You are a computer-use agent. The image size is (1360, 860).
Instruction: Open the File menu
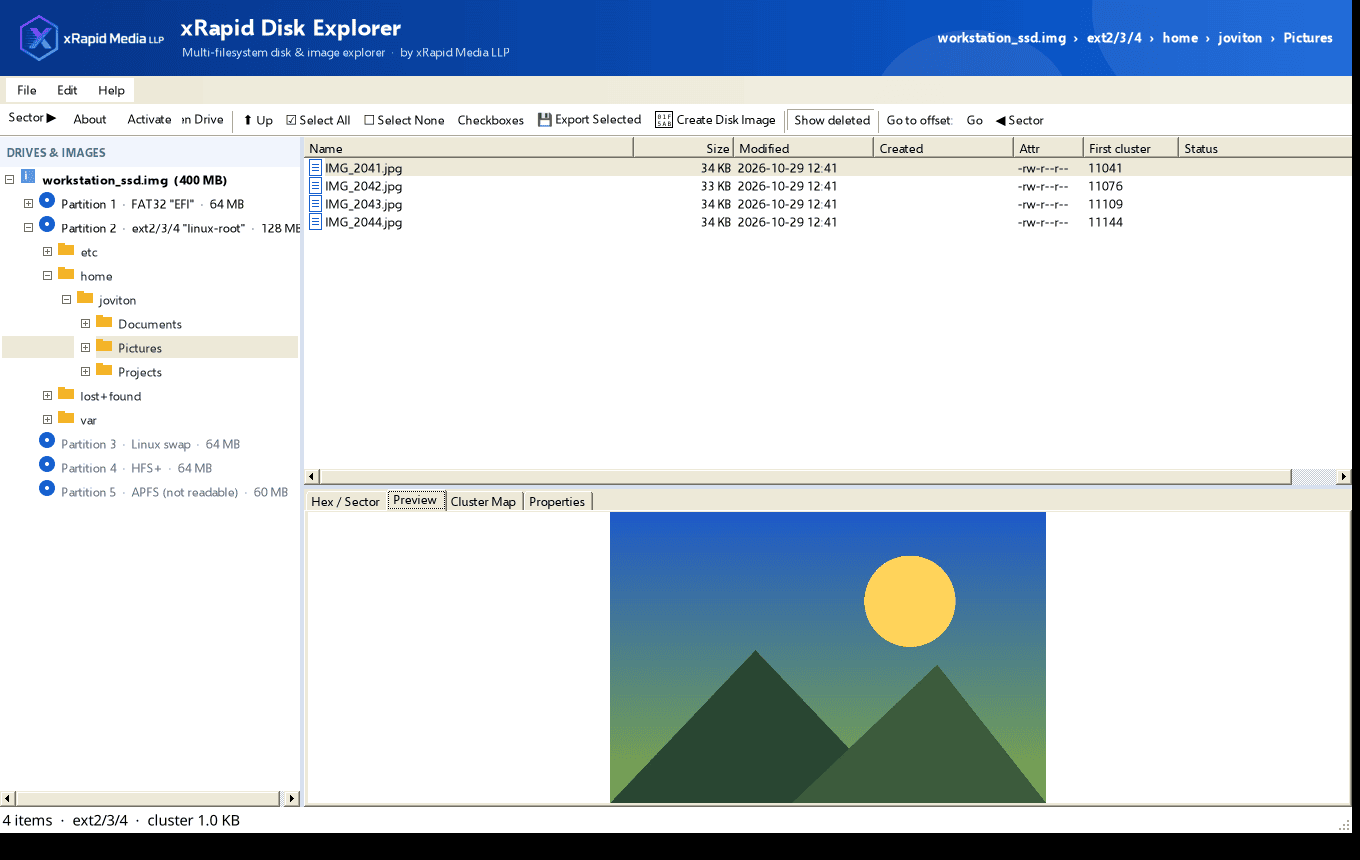click(27, 90)
